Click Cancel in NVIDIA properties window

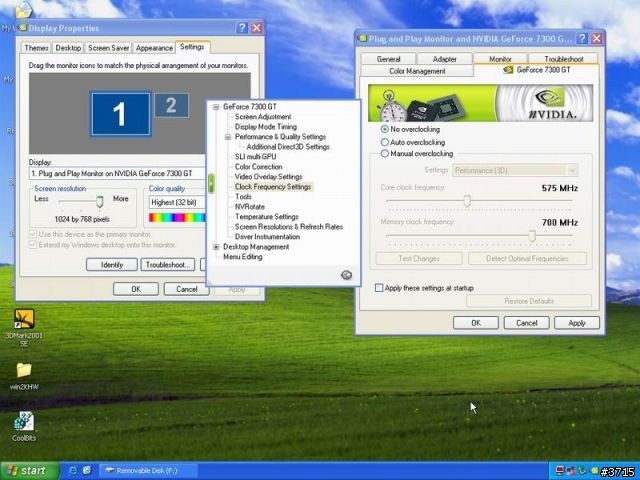coord(527,323)
